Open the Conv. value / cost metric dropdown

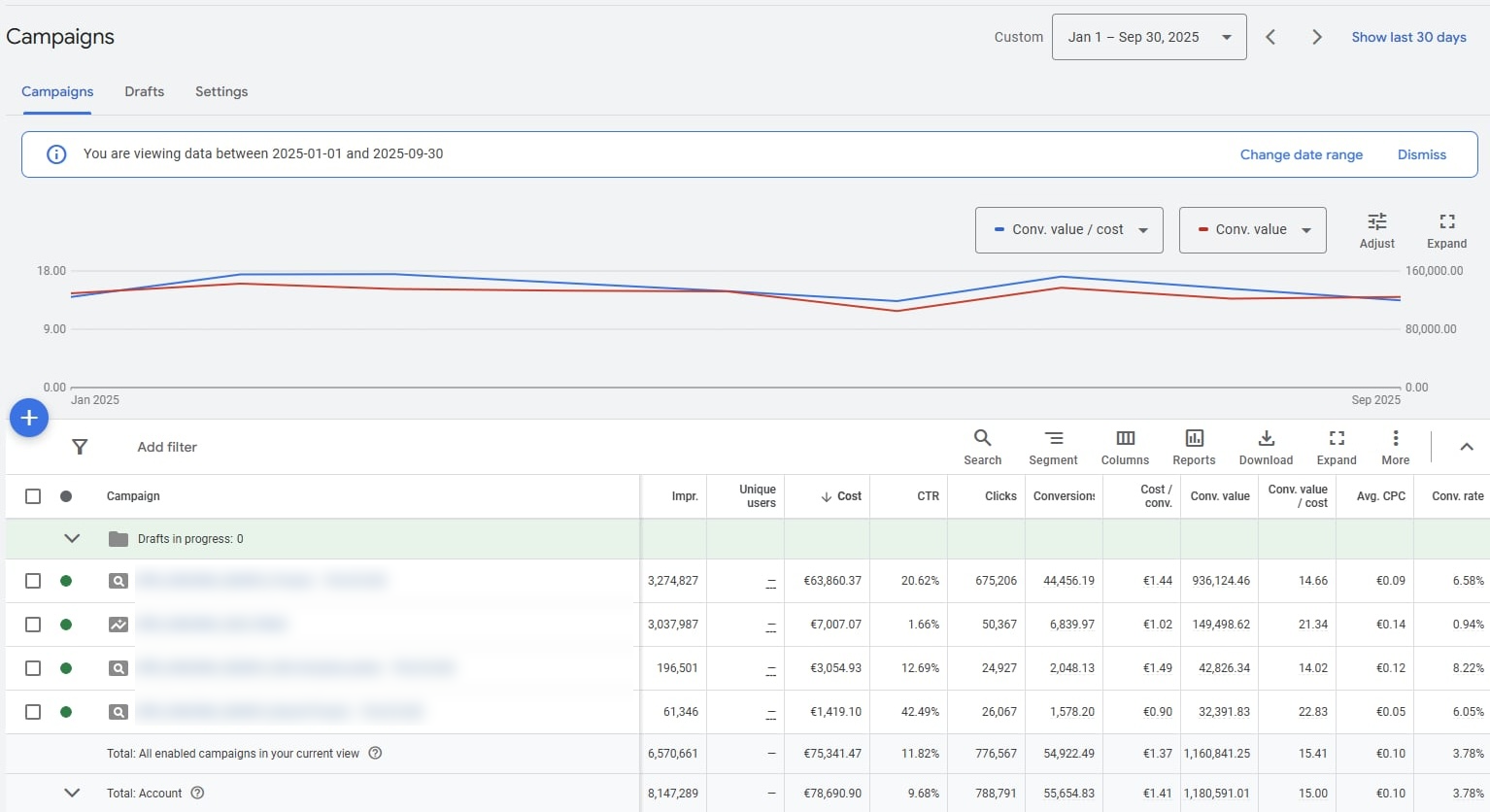click(1068, 230)
